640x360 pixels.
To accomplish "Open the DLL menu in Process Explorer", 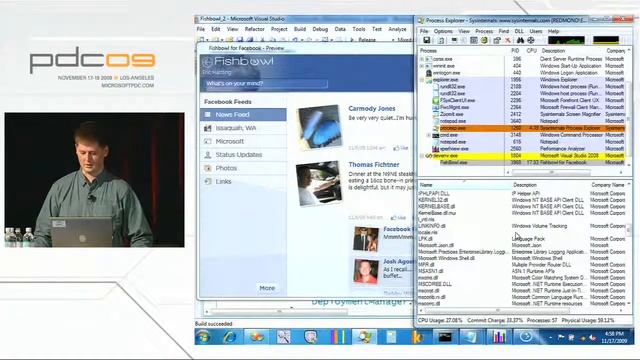I will [x=519, y=31].
